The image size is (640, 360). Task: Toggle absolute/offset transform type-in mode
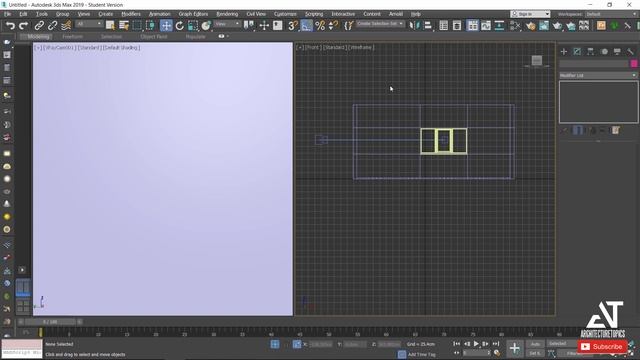point(297,344)
